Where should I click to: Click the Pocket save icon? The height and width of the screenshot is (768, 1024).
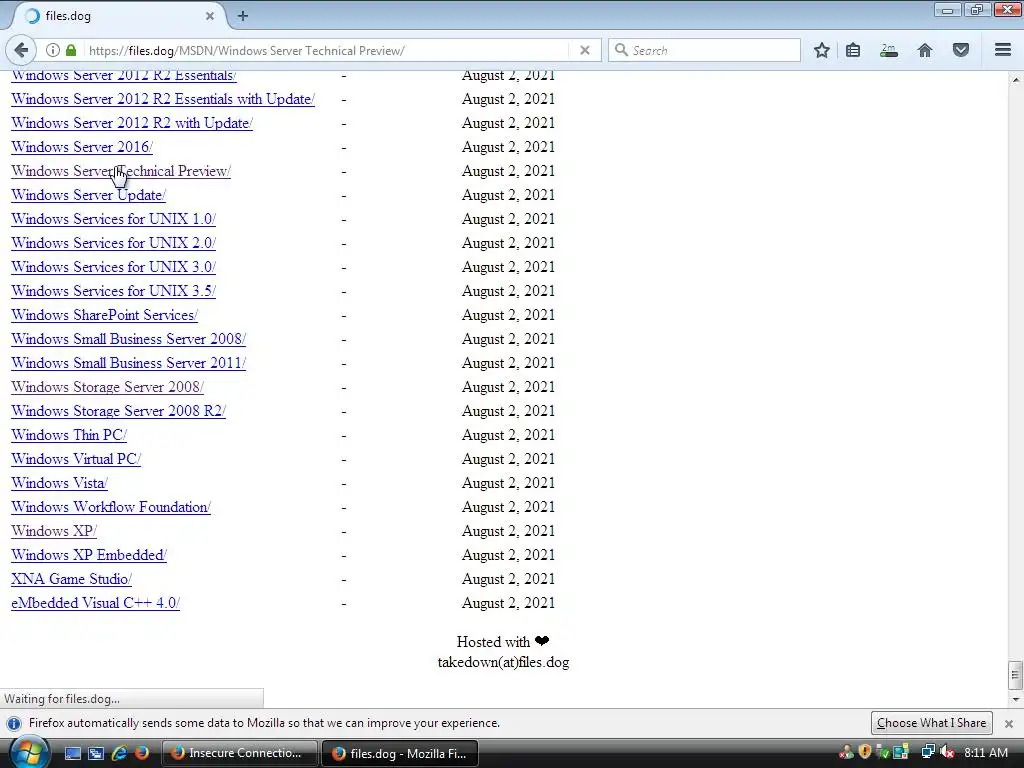[x=961, y=50]
